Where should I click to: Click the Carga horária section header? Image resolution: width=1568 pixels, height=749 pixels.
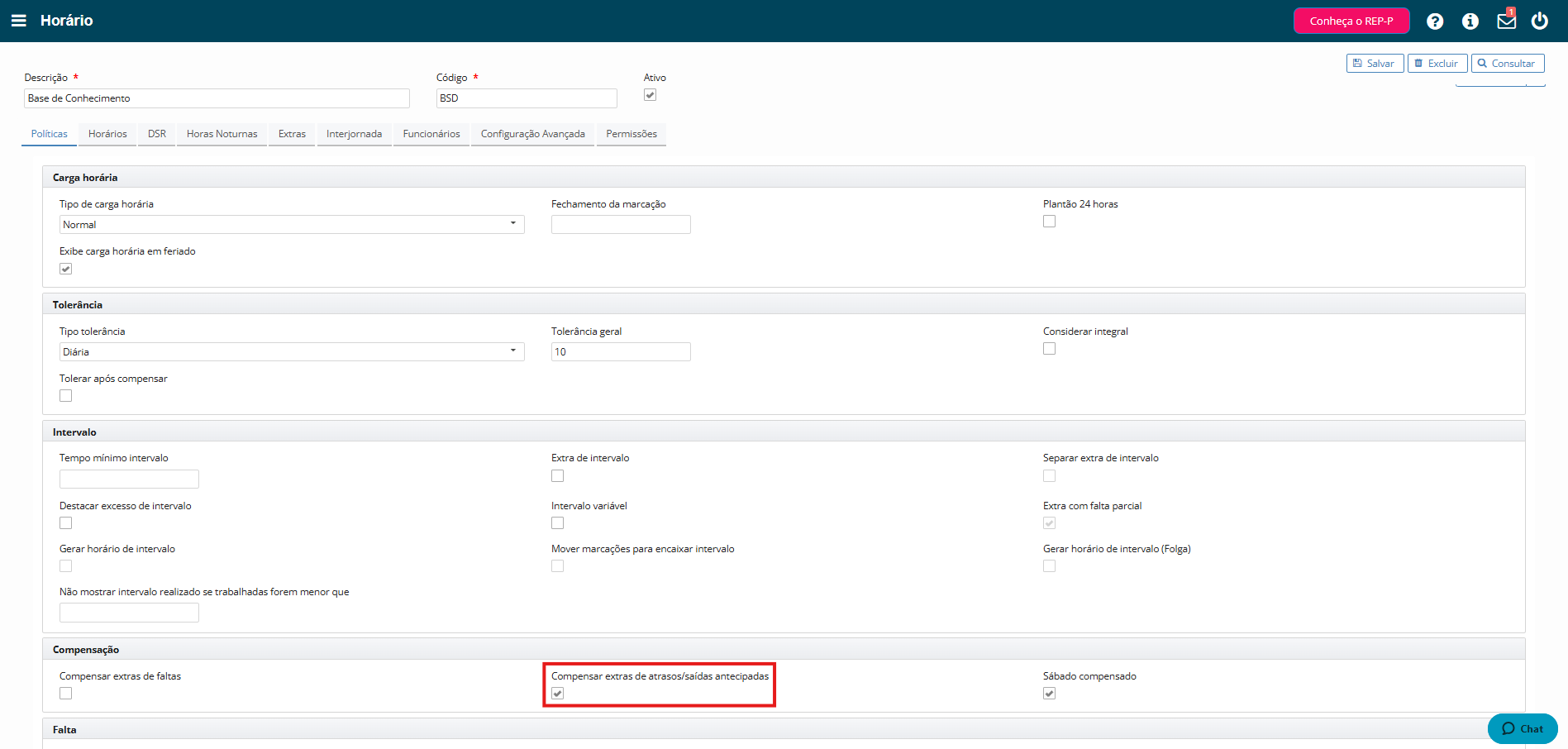tap(784, 177)
